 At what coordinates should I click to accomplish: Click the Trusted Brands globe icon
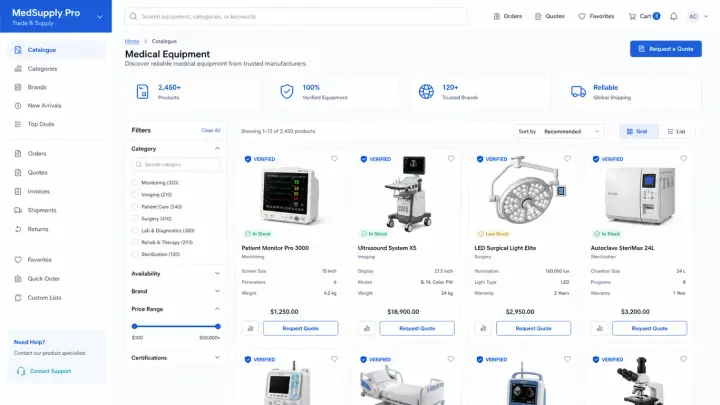426,91
